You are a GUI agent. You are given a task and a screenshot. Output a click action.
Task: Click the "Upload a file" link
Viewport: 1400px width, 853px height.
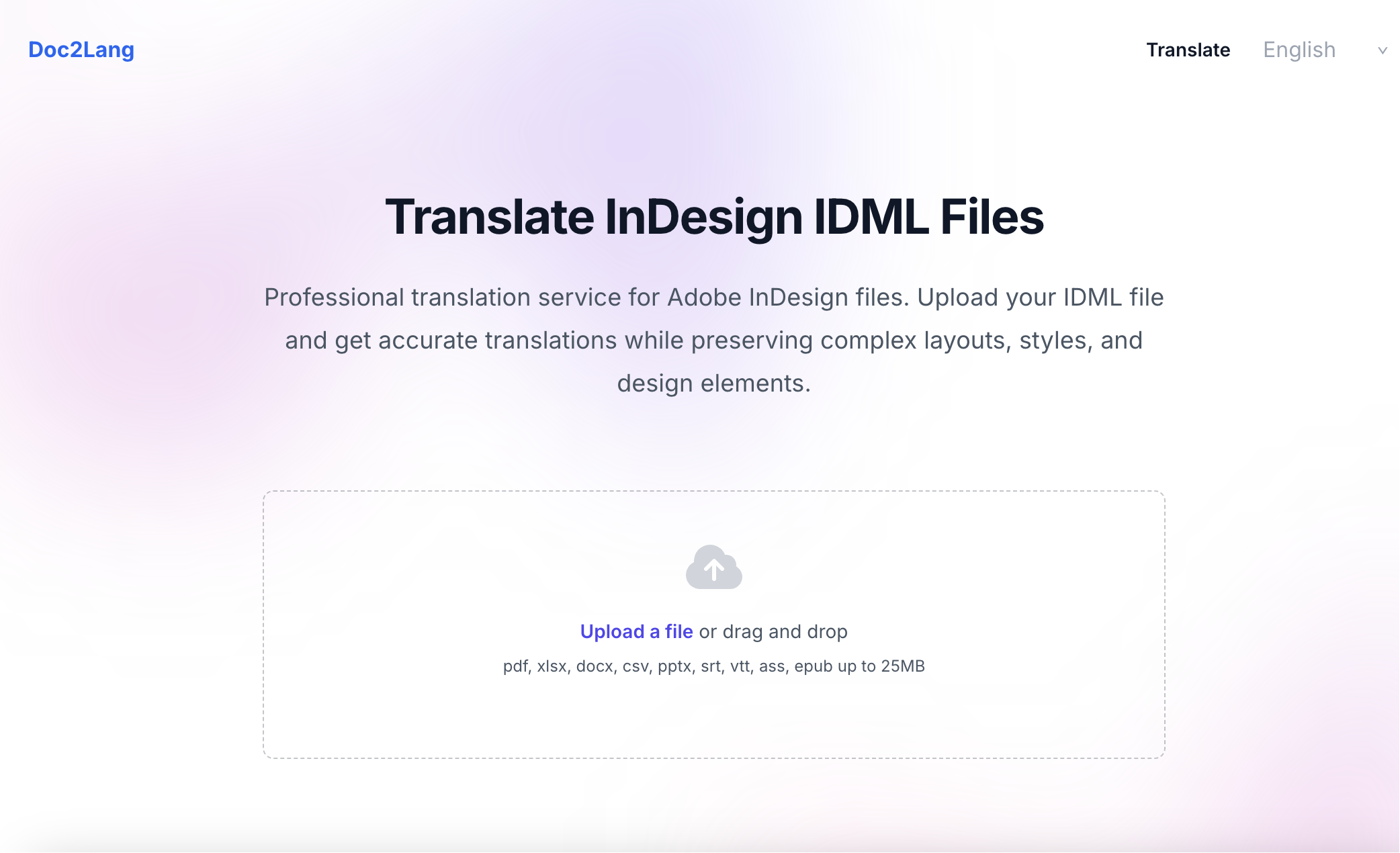636,631
